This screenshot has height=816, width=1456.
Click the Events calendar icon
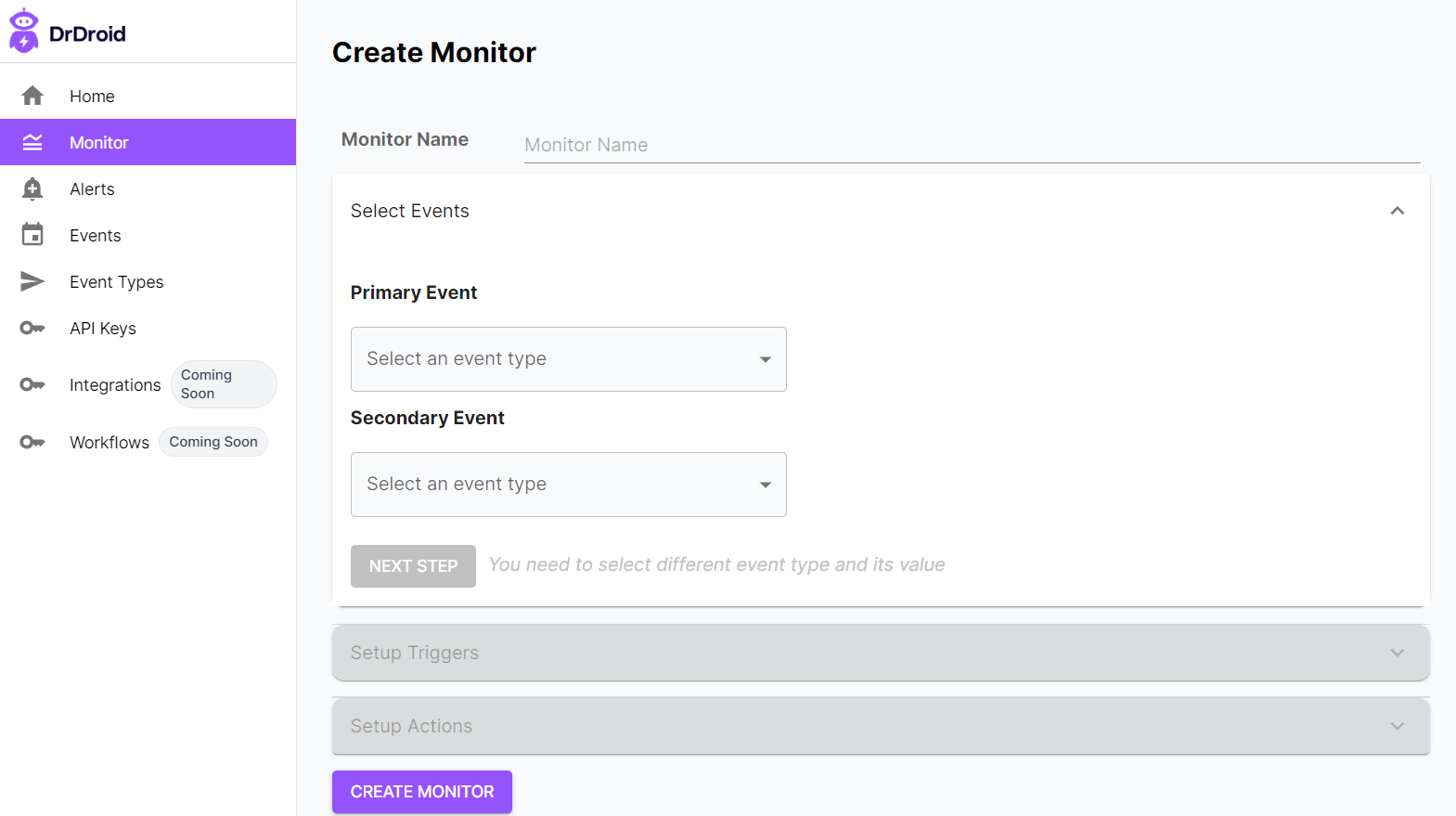(x=32, y=235)
